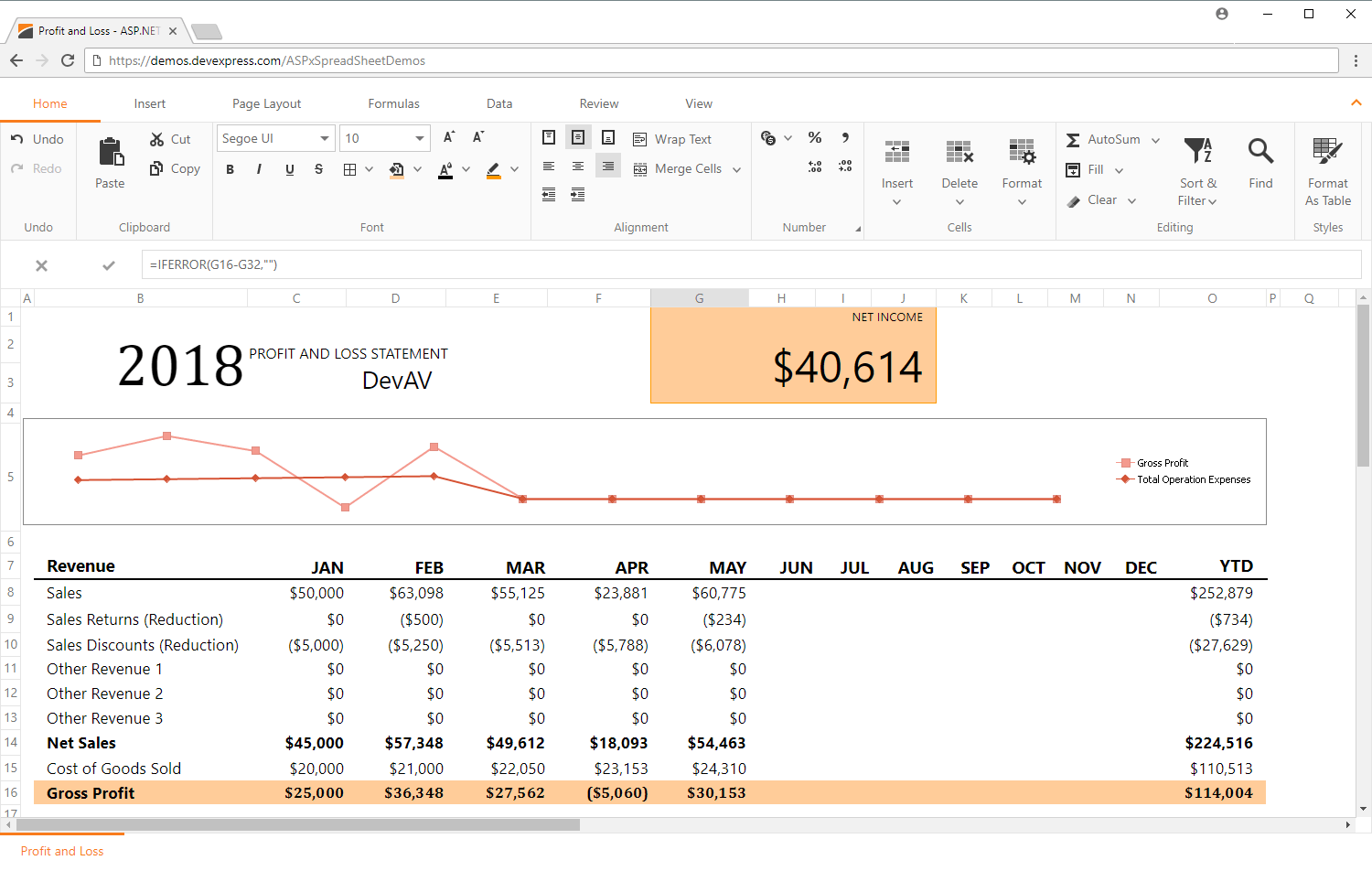The height and width of the screenshot is (871, 1372).
Task: Expand the Merge Cells dropdown arrow
Action: (x=736, y=169)
